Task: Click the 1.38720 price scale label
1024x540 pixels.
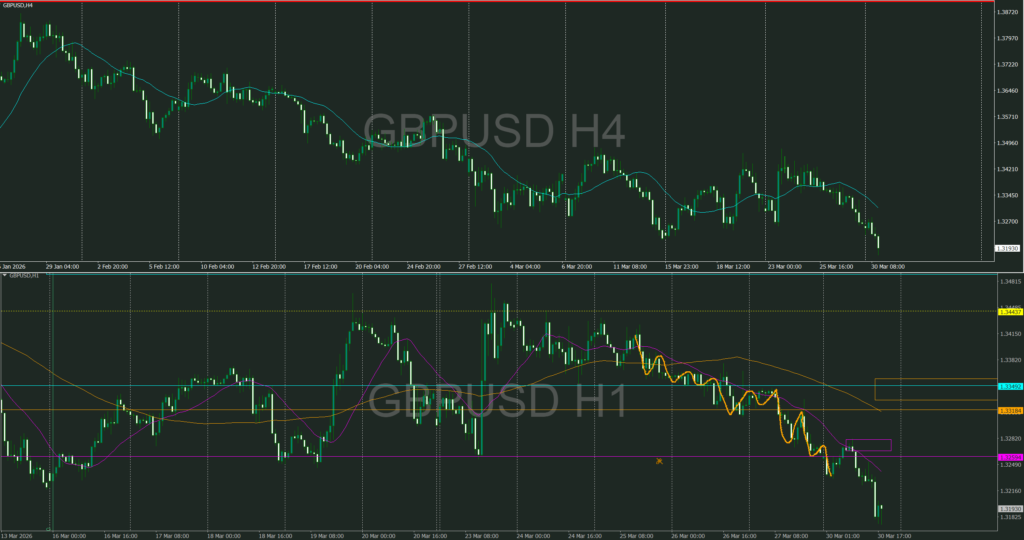Action: coord(1009,12)
